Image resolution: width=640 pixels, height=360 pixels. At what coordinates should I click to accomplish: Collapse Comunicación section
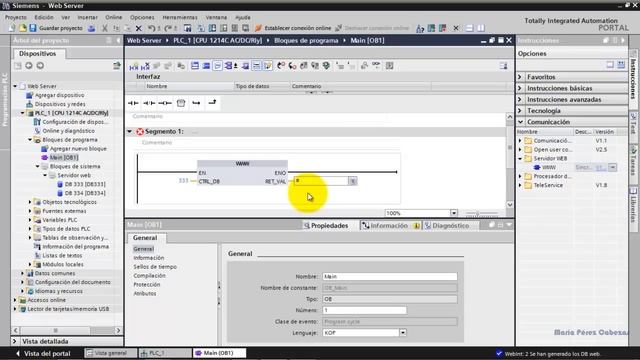pos(520,122)
